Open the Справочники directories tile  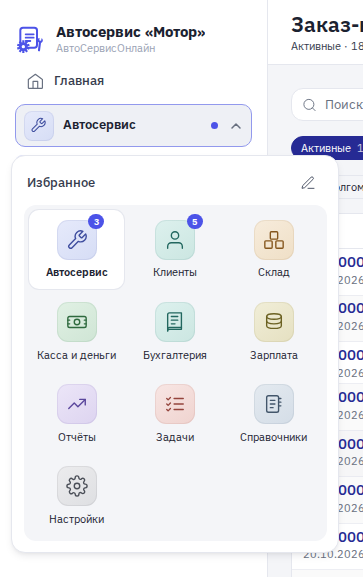click(x=274, y=414)
